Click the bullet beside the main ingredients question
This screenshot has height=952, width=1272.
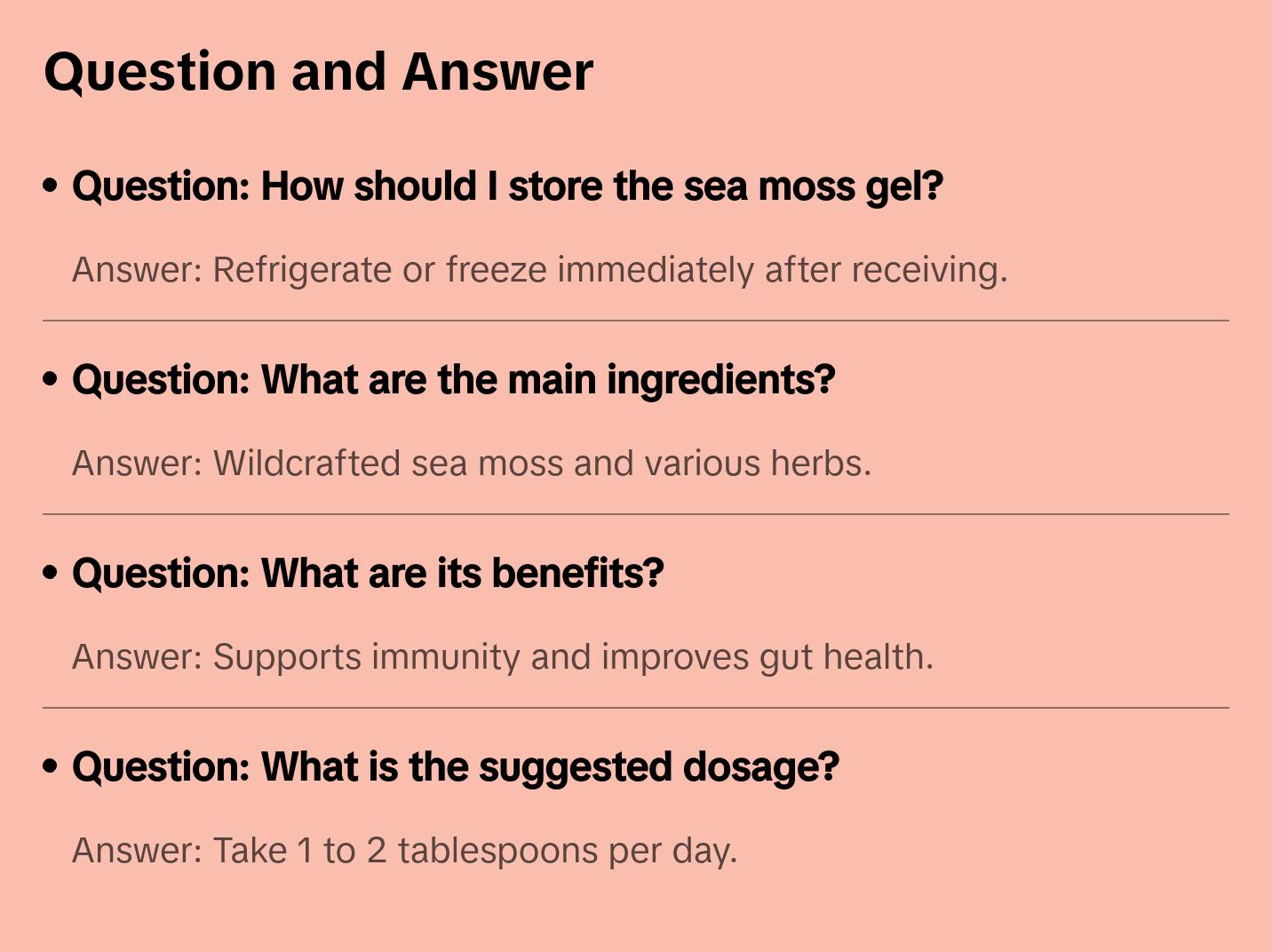(x=51, y=380)
